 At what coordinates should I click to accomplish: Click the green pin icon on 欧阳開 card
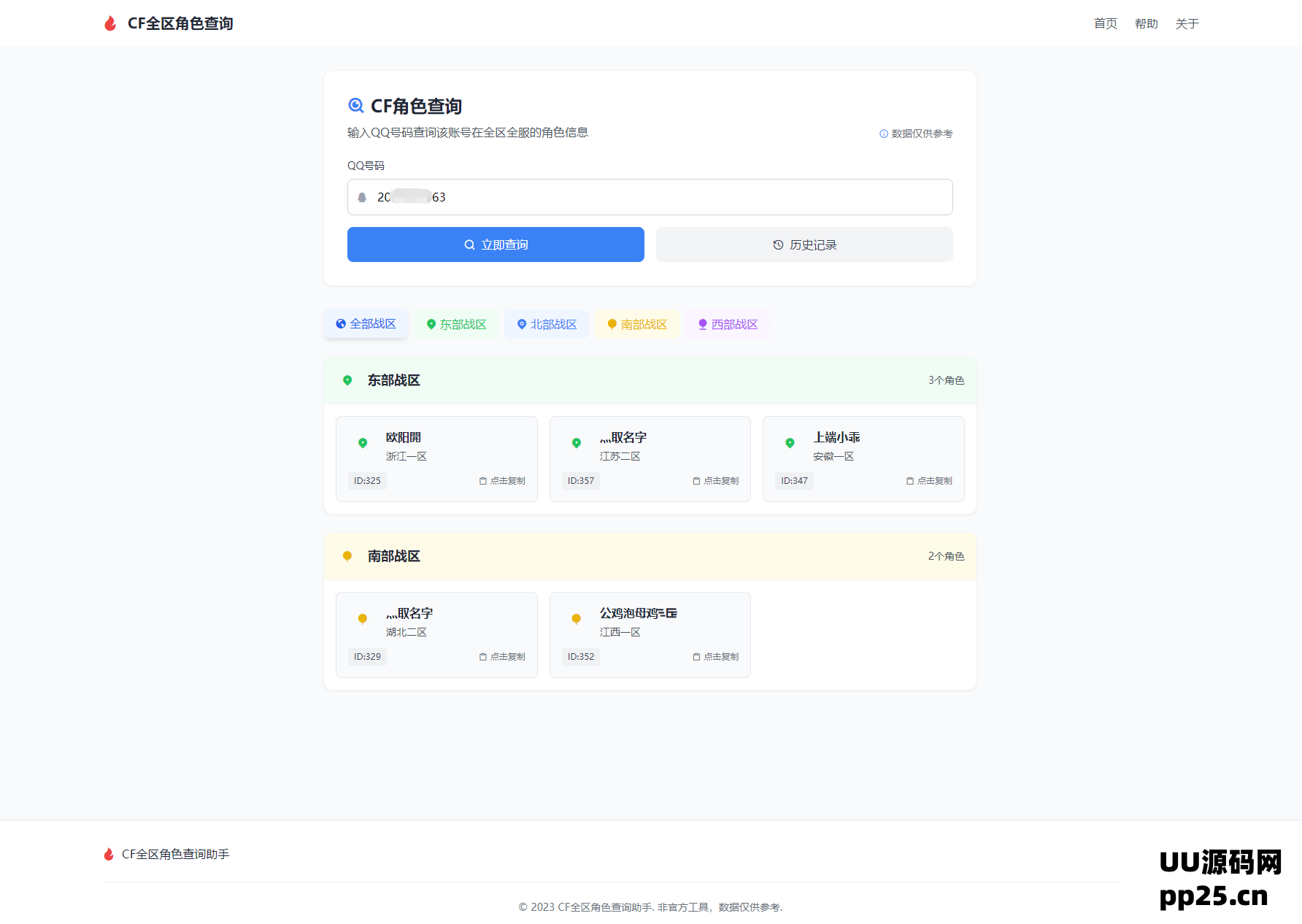[363, 443]
